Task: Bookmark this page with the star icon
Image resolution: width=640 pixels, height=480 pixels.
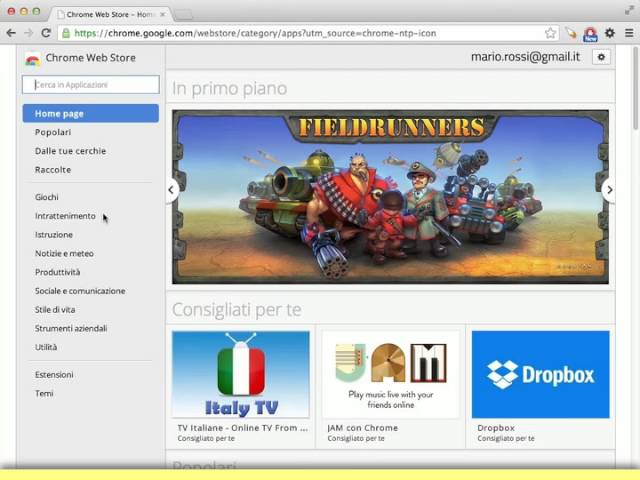Action: [x=550, y=33]
